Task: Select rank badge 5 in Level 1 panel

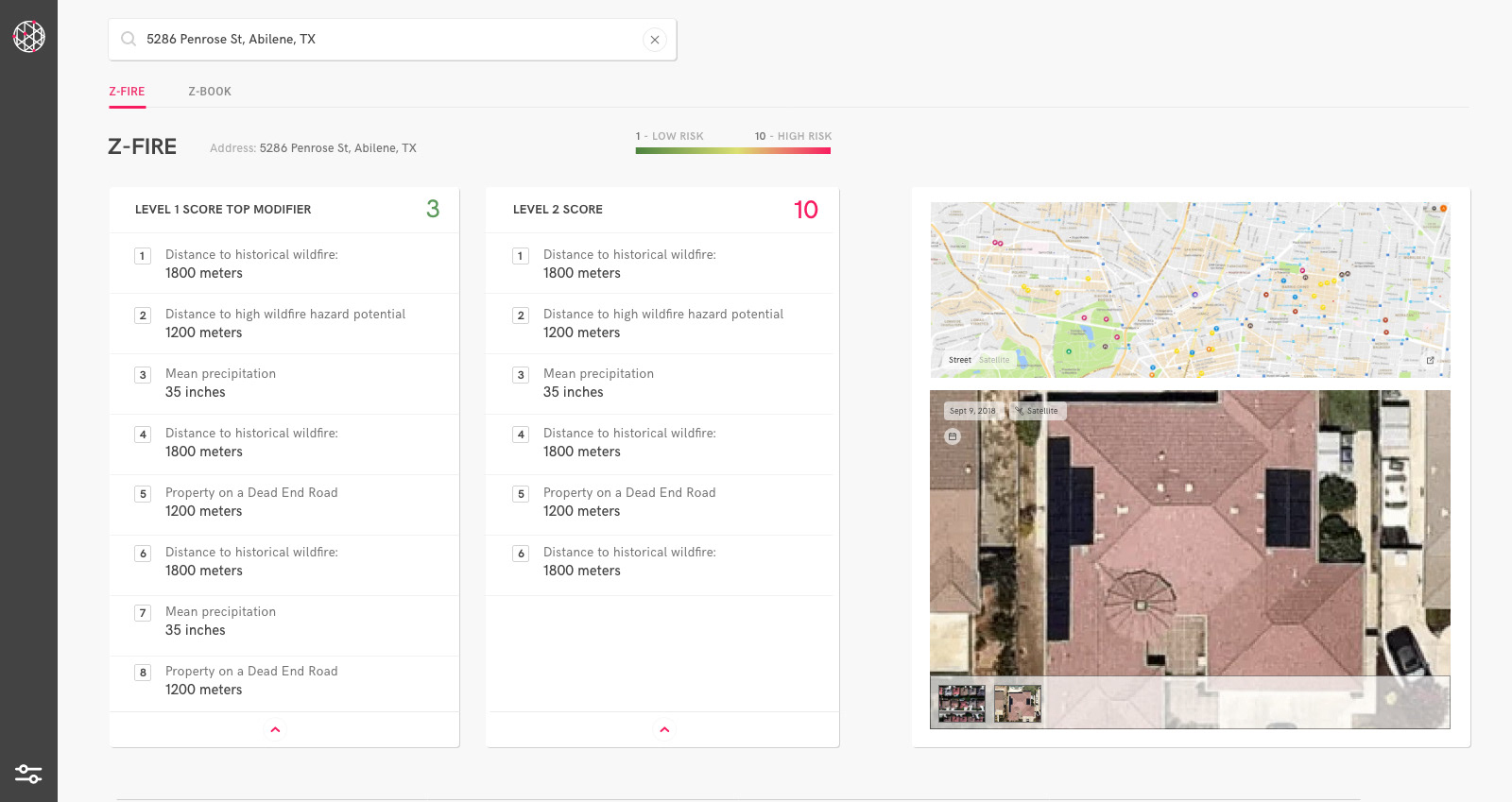Action: coord(143,494)
